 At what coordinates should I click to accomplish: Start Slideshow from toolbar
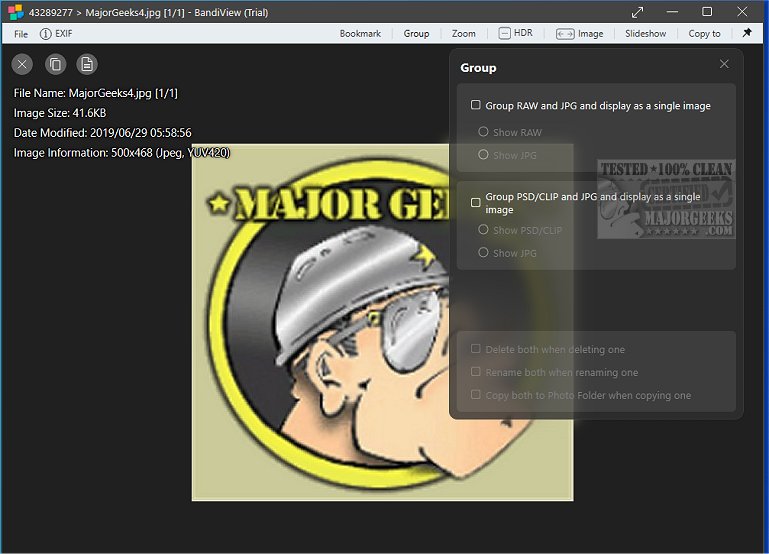coord(645,34)
